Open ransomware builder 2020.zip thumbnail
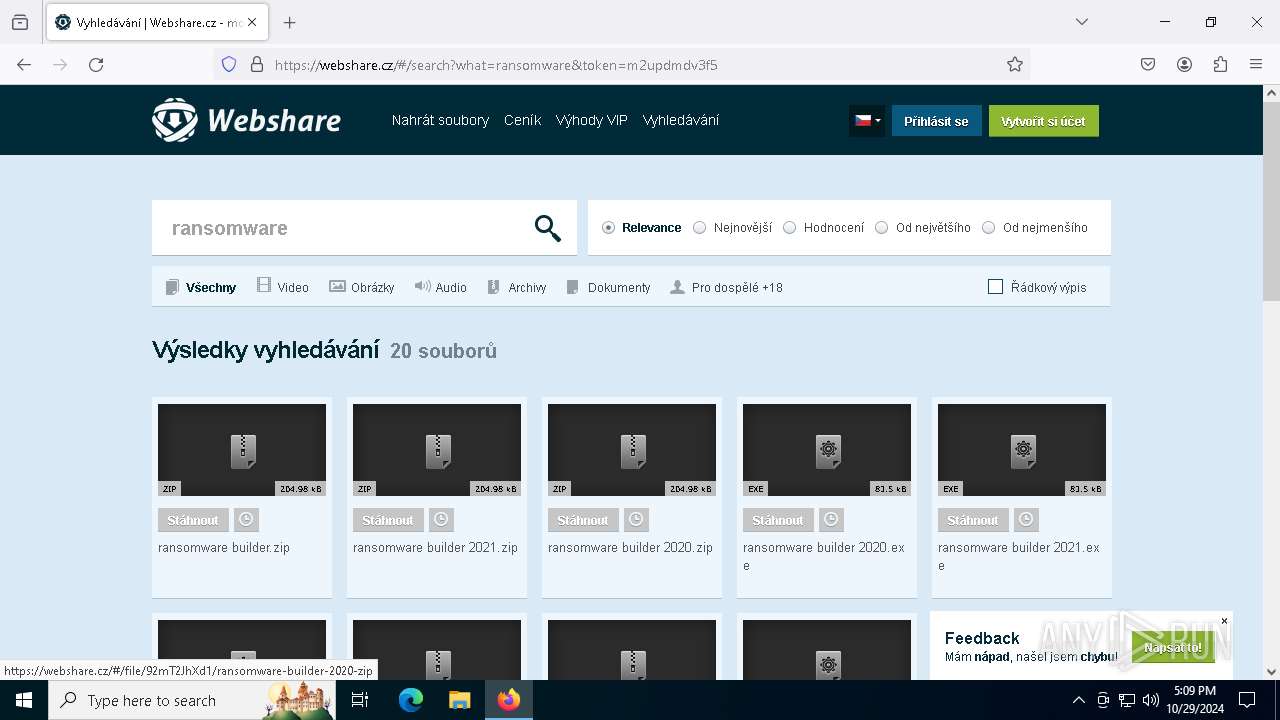 click(x=632, y=450)
